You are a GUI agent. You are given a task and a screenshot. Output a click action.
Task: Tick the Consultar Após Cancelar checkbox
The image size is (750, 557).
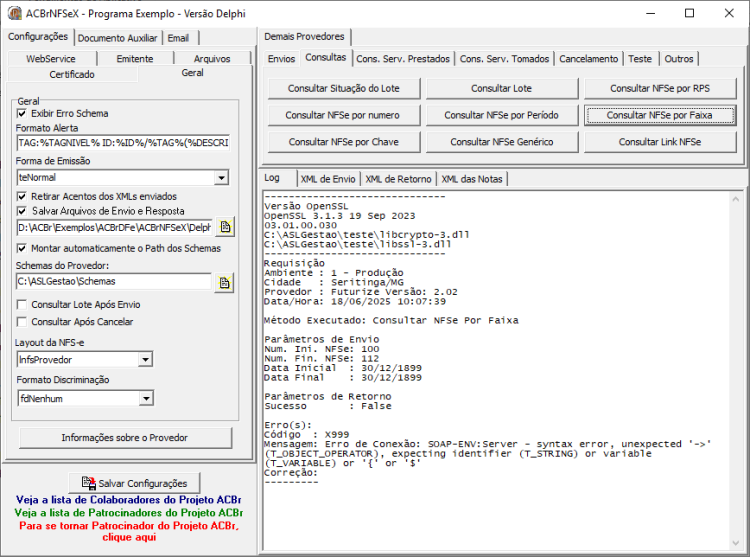coord(22,322)
